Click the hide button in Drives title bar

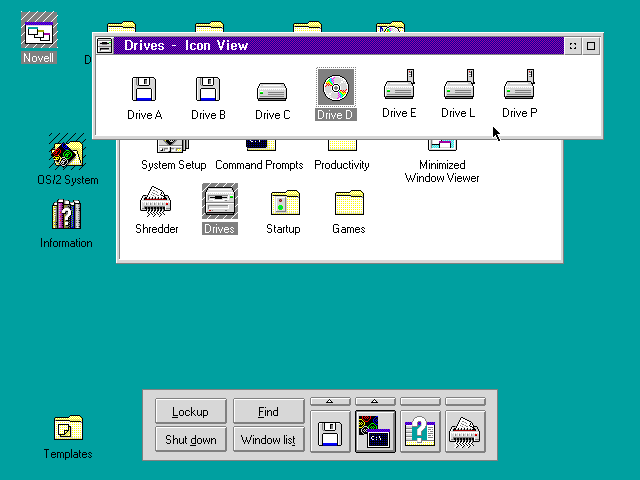pos(573,46)
